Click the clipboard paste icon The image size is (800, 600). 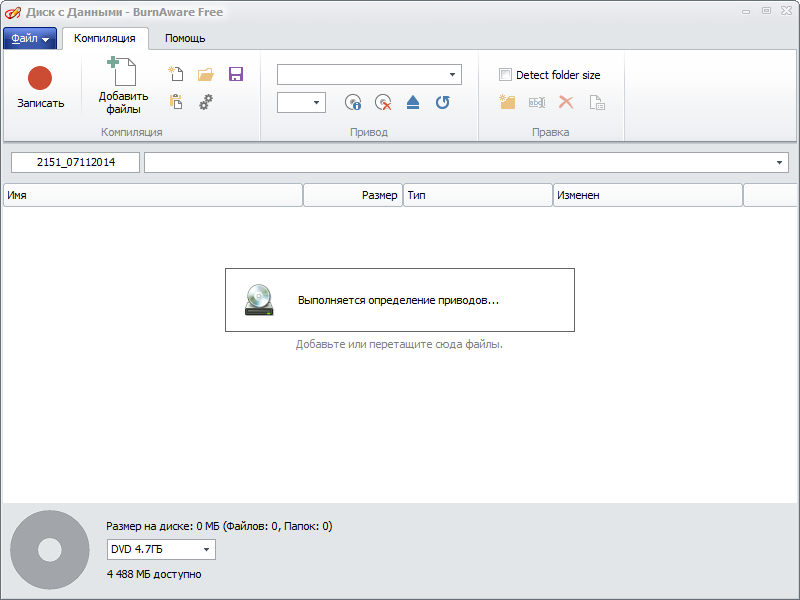tap(176, 102)
